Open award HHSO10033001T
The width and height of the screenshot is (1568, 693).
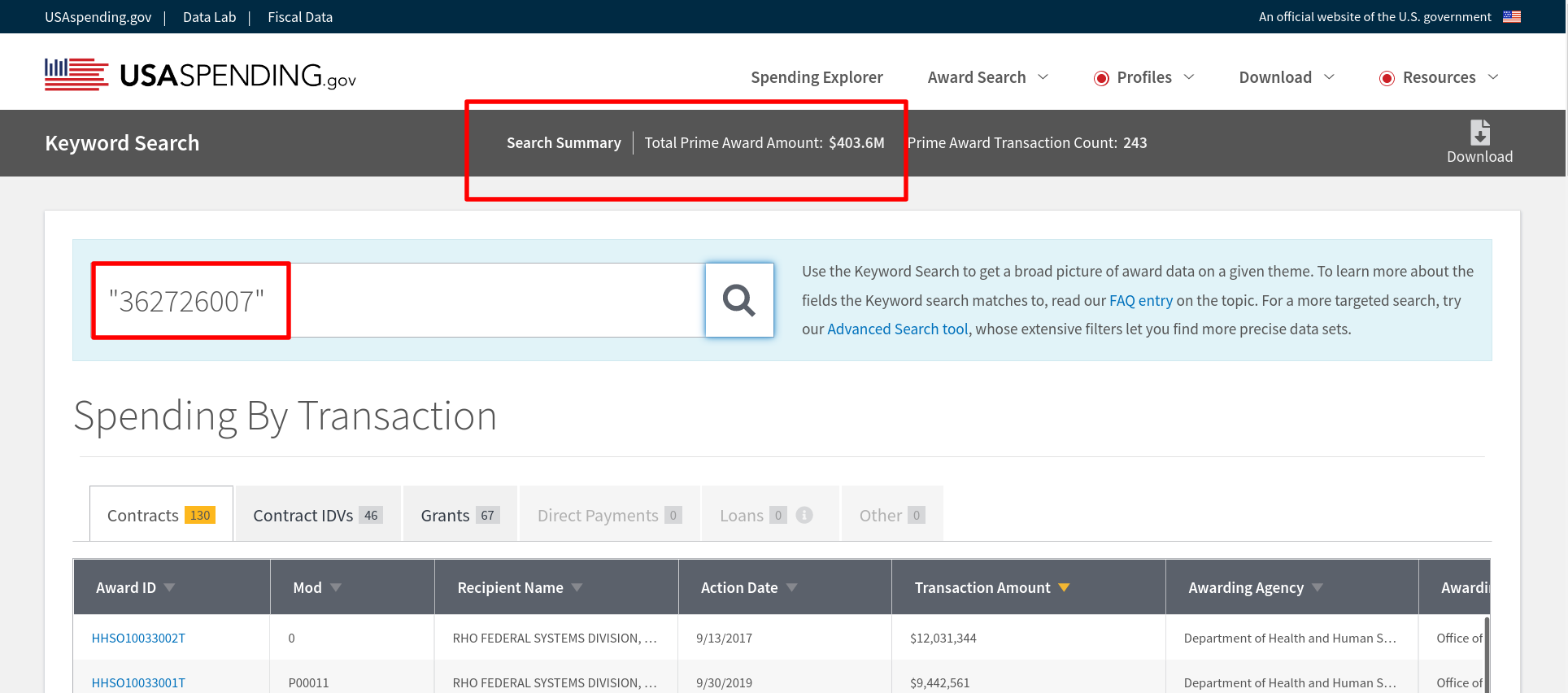pos(138,683)
